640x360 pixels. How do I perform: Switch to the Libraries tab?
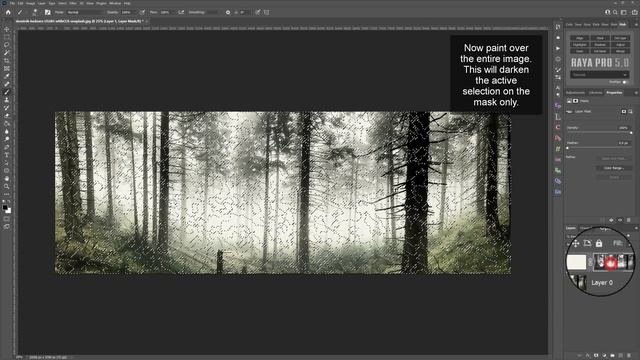tap(595, 93)
